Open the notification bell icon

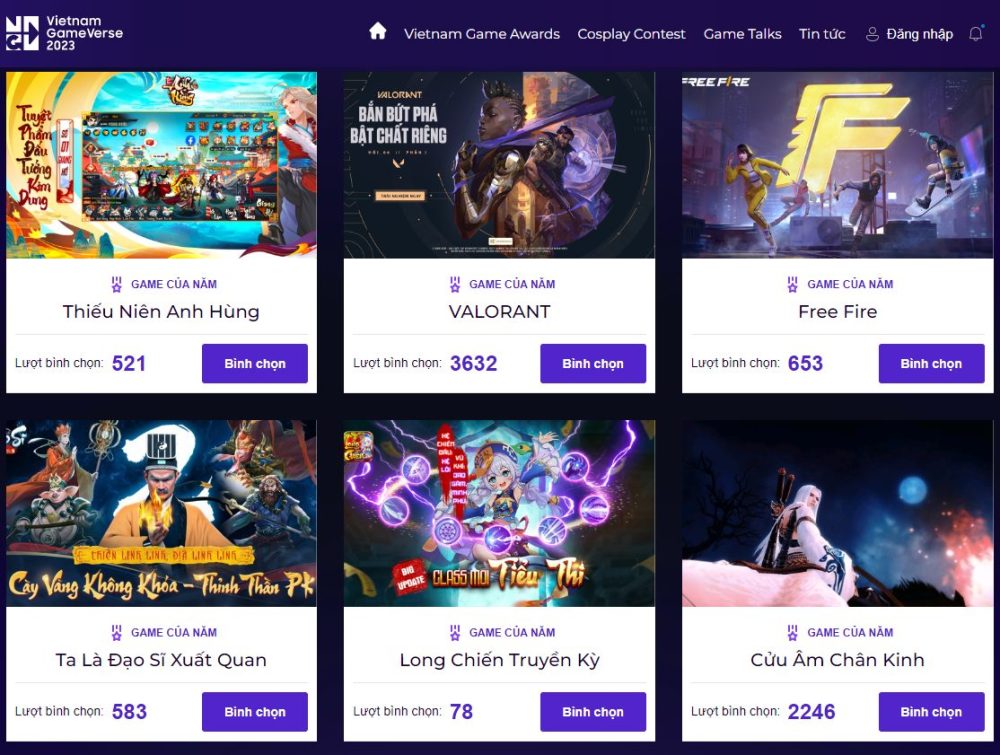(x=975, y=33)
